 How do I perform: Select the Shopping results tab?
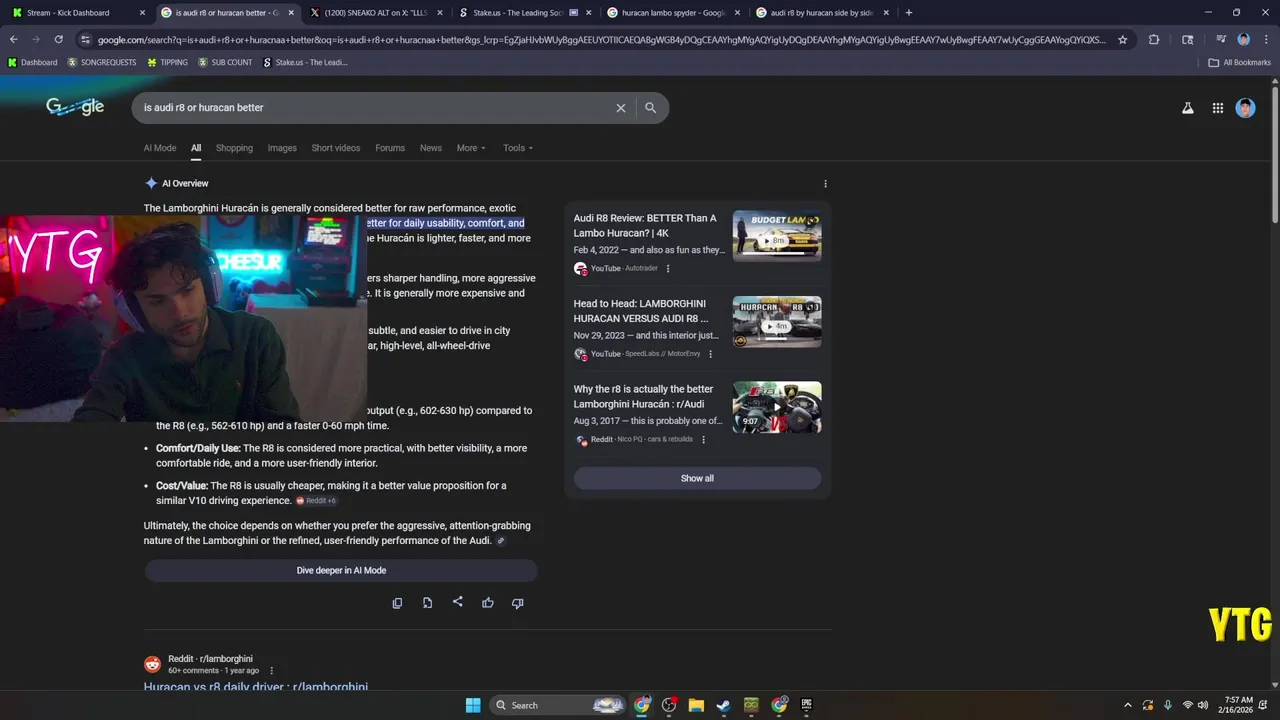(234, 148)
